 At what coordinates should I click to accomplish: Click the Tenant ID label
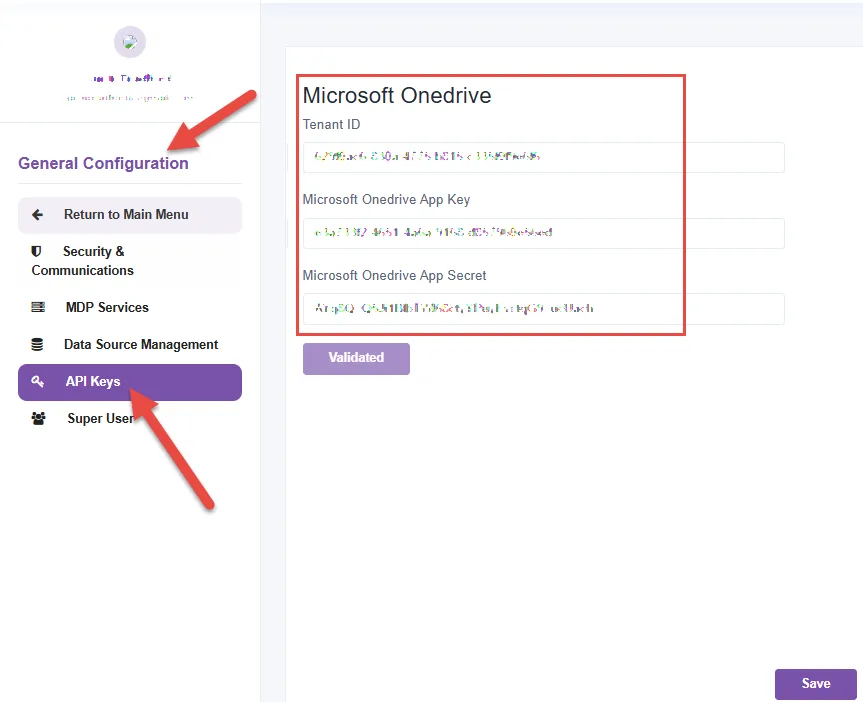click(331, 124)
